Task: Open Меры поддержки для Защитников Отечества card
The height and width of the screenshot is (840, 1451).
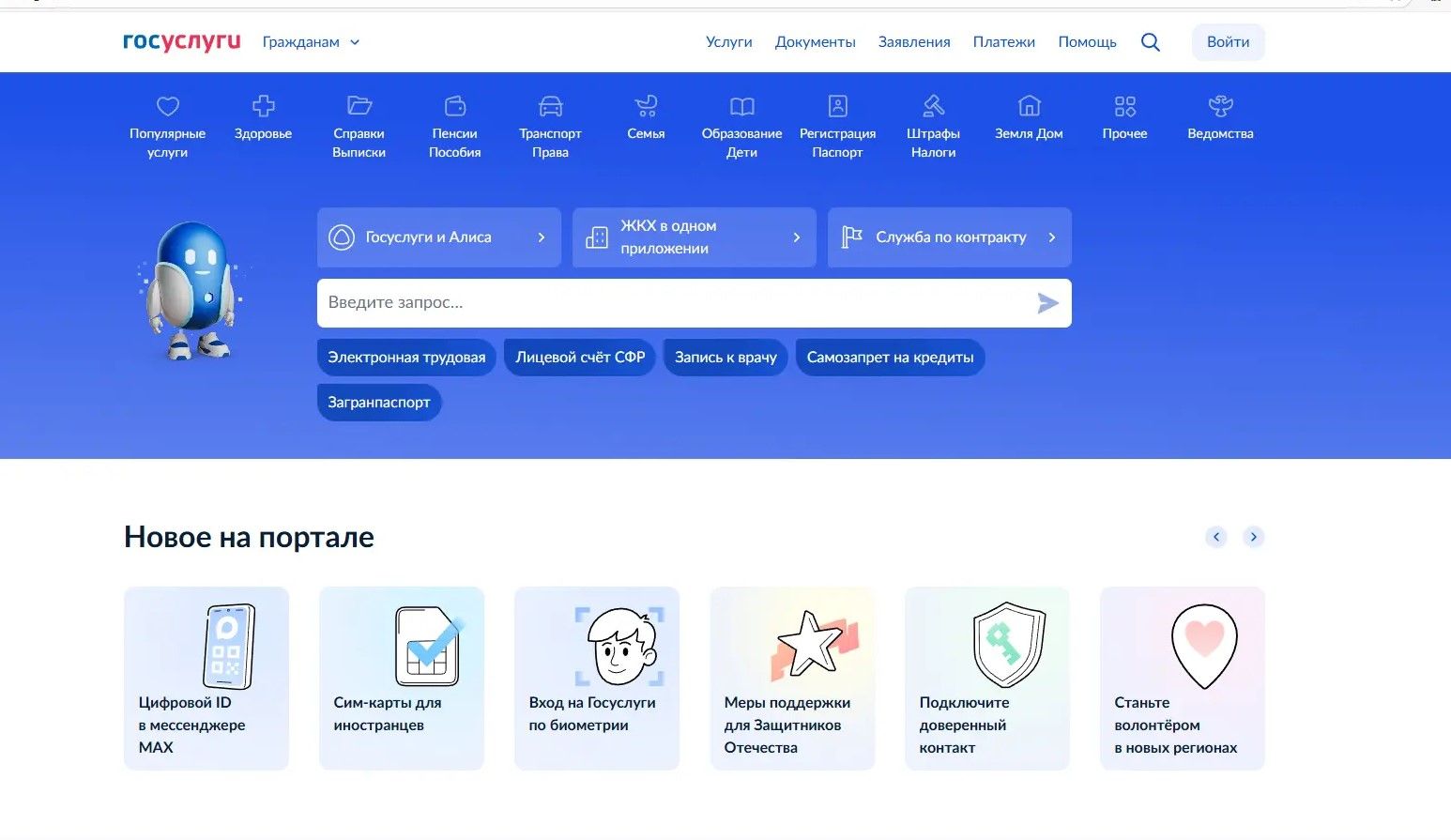Action: point(792,679)
